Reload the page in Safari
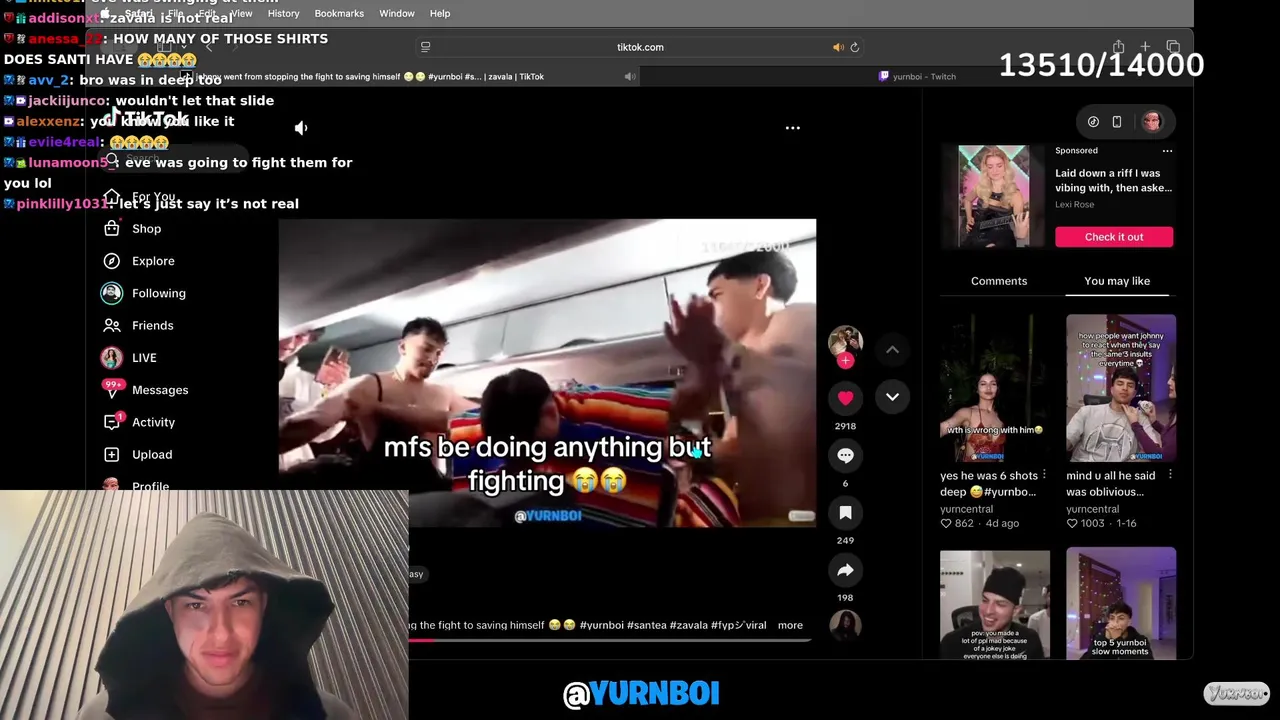 854,47
